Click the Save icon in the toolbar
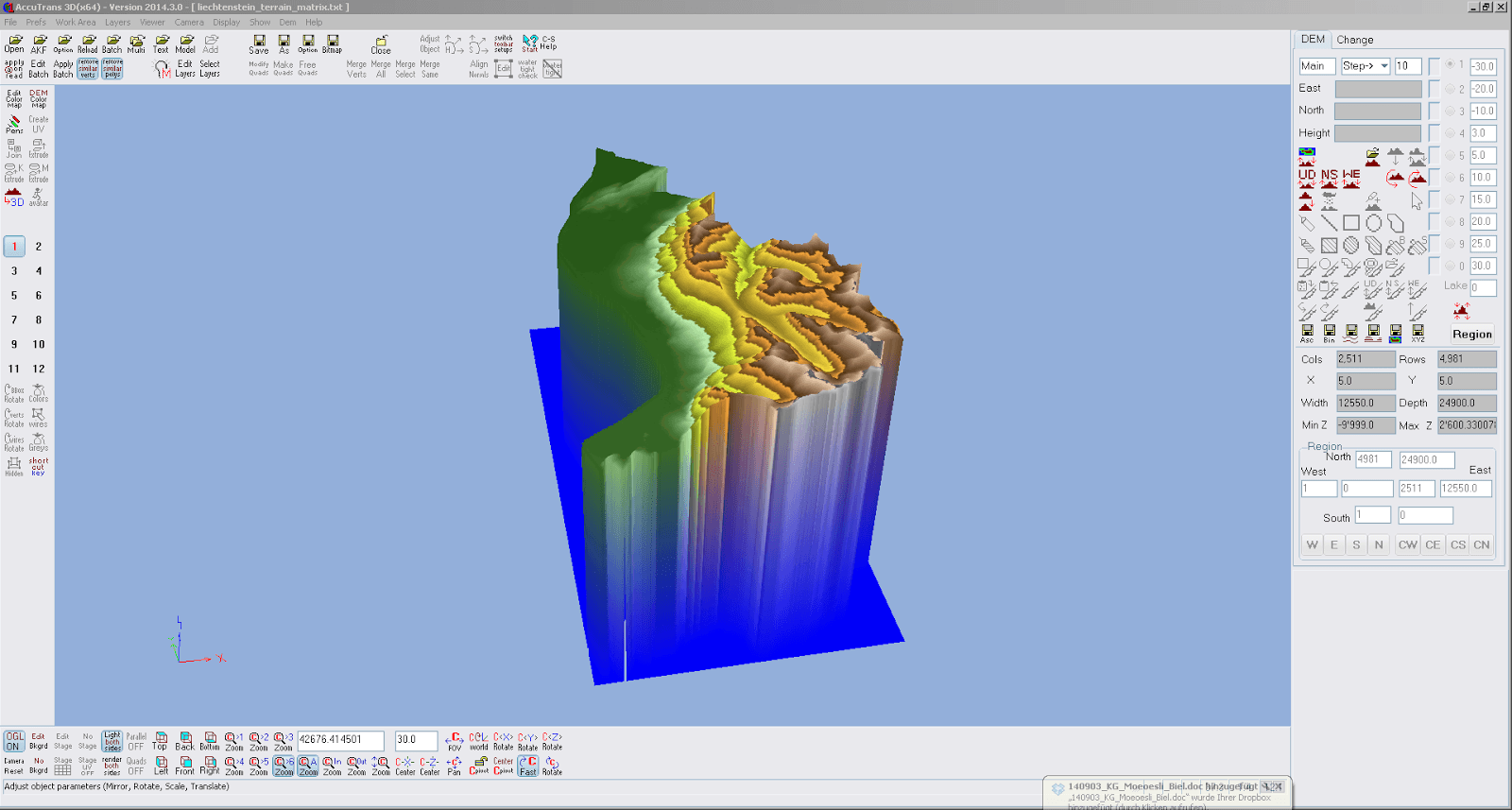 [x=259, y=43]
